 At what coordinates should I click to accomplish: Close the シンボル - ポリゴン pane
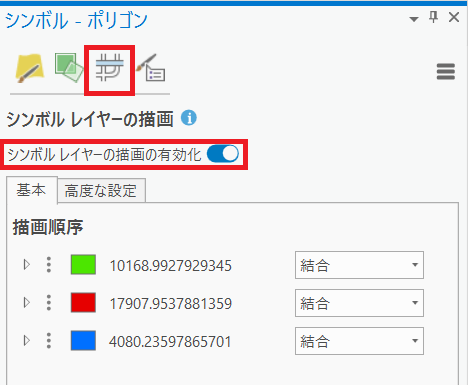tap(454, 17)
